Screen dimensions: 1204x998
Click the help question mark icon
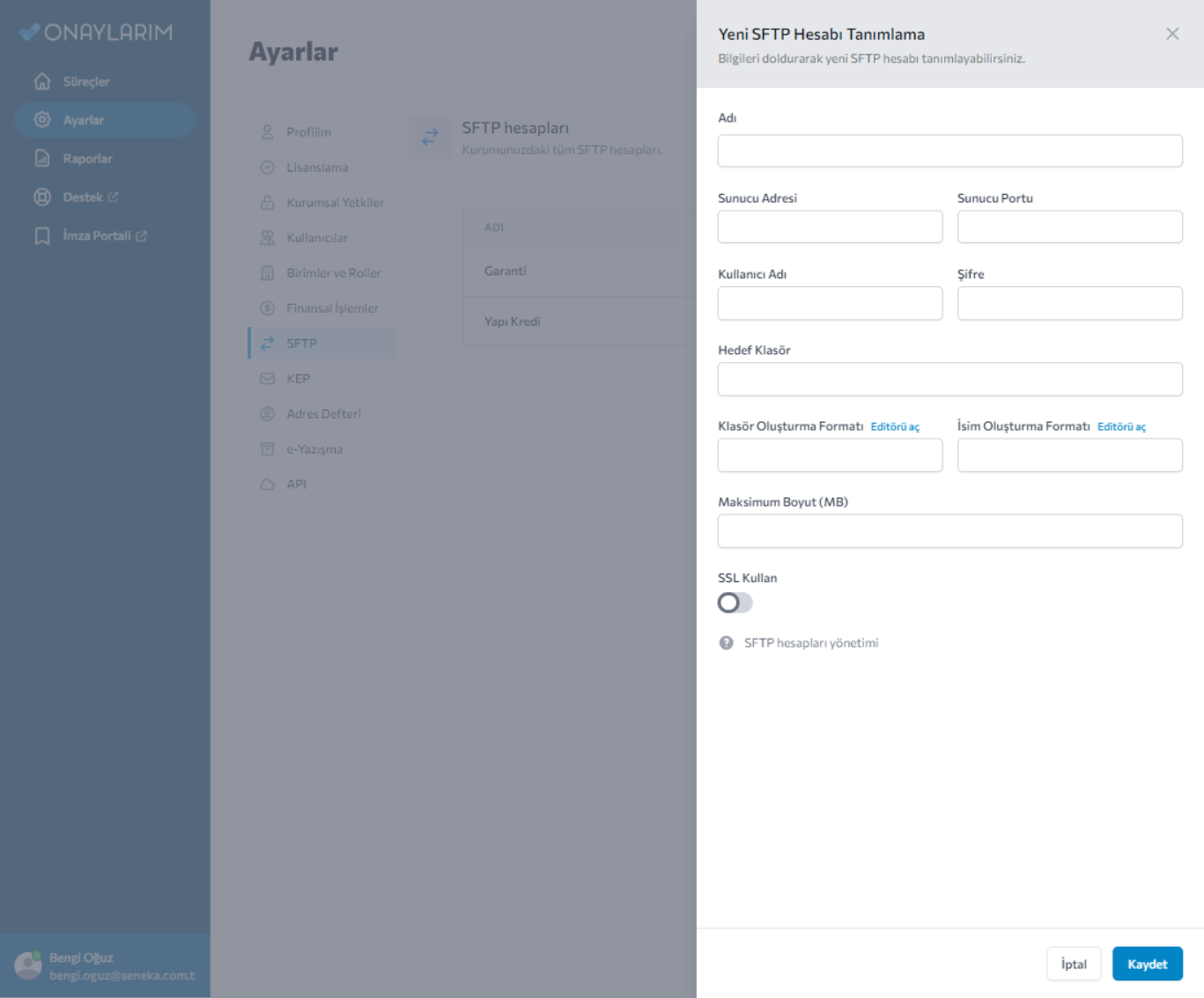pos(726,643)
